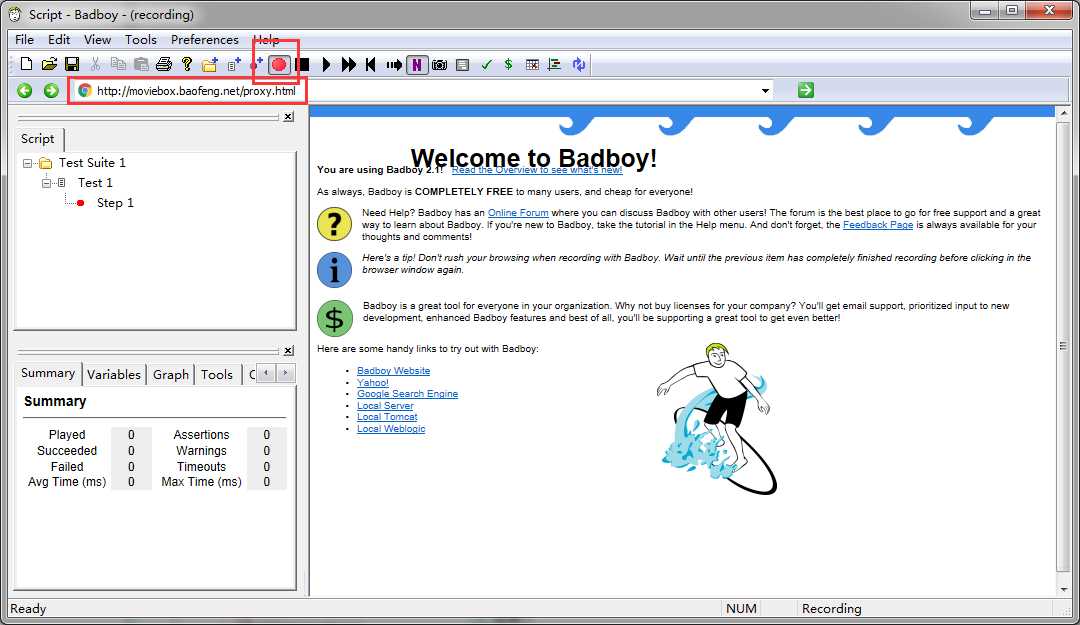Play the script with single arrow

[x=326, y=65]
